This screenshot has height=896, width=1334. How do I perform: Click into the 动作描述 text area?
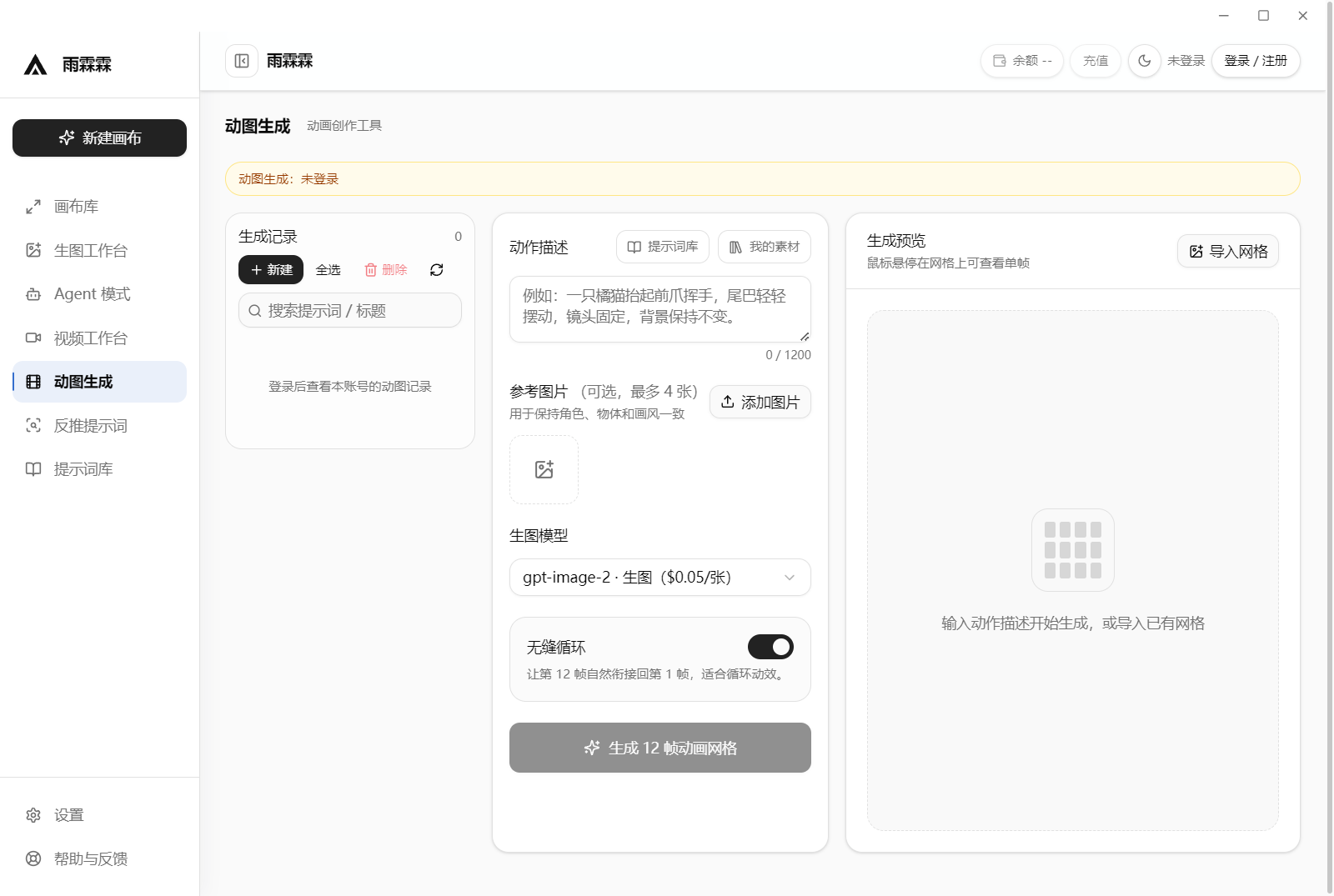pyautogui.click(x=659, y=309)
